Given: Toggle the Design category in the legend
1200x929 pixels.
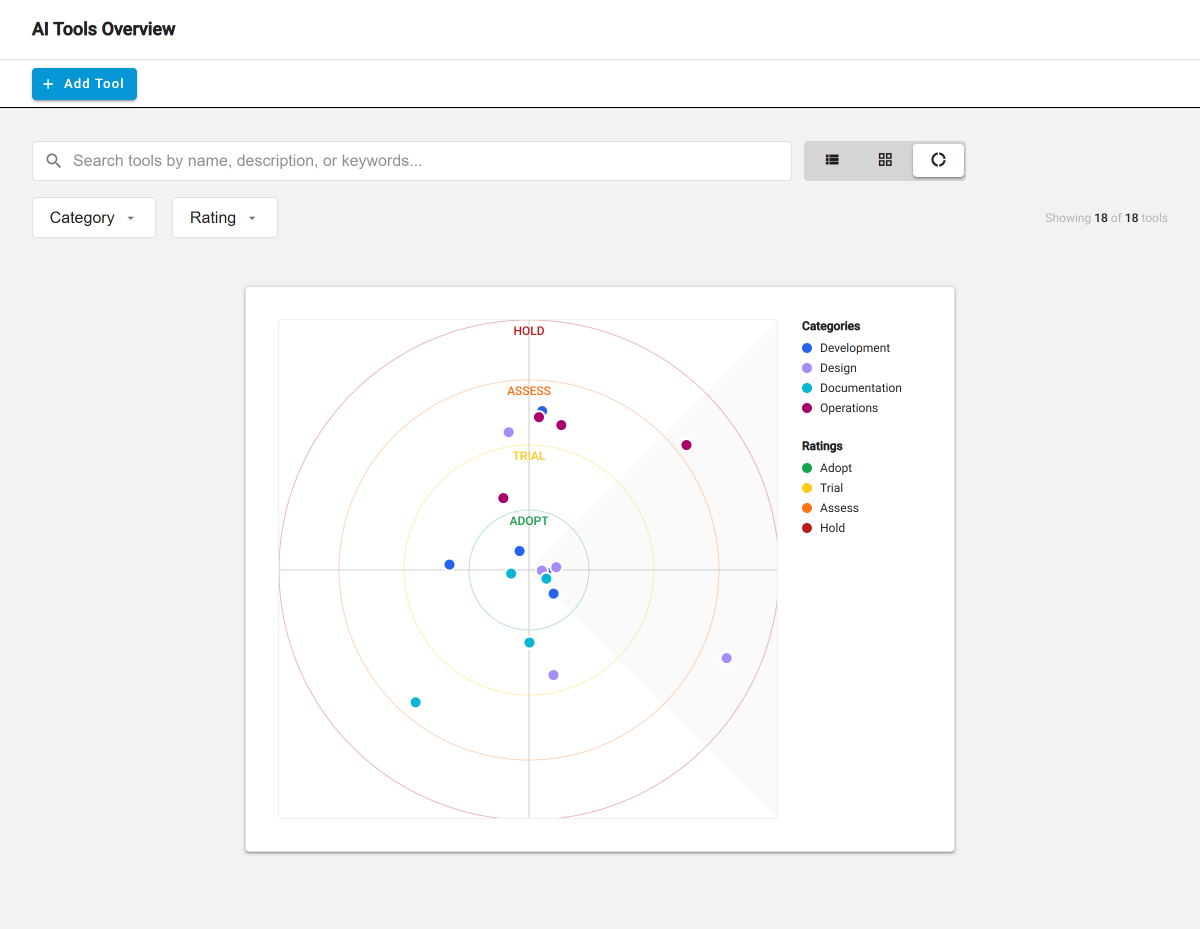Looking at the screenshot, I should pyautogui.click(x=806, y=368).
